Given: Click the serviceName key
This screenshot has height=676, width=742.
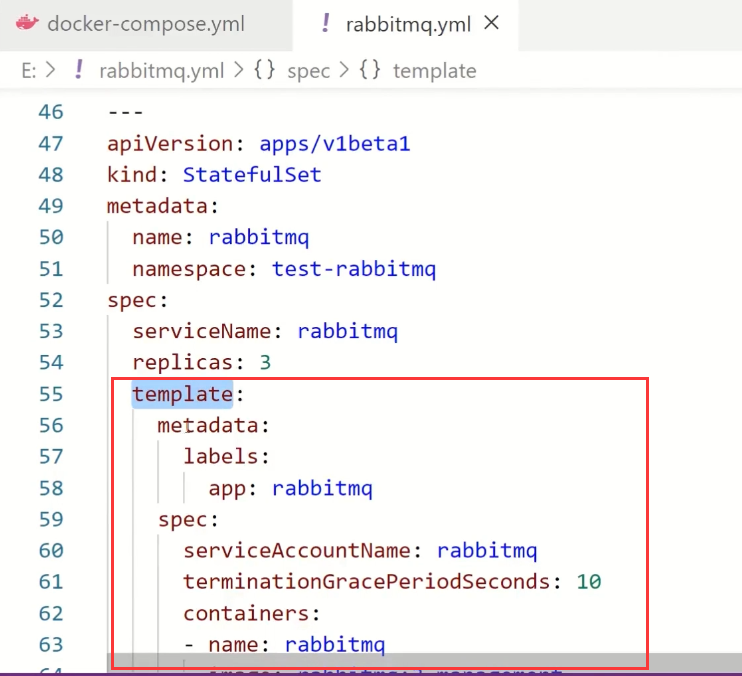Looking at the screenshot, I should [x=202, y=331].
